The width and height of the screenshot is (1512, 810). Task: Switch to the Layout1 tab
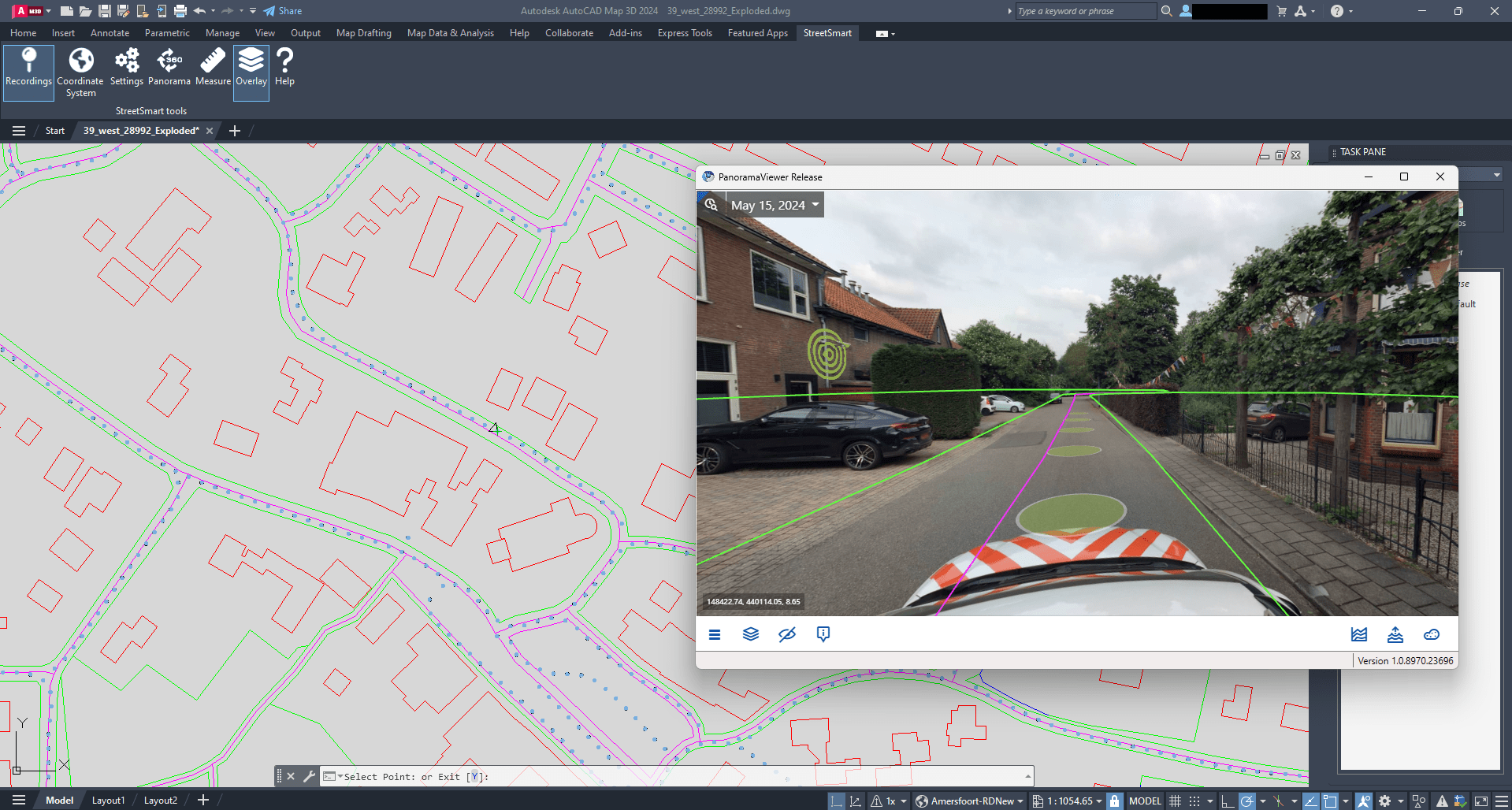pos(109,801)
